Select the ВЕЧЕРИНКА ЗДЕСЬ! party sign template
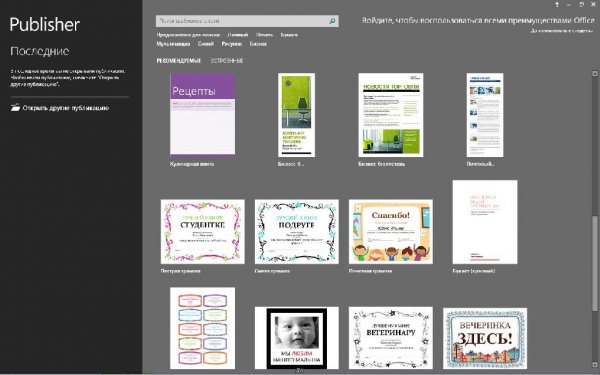600x375 pixels. [x=485, y=339]
